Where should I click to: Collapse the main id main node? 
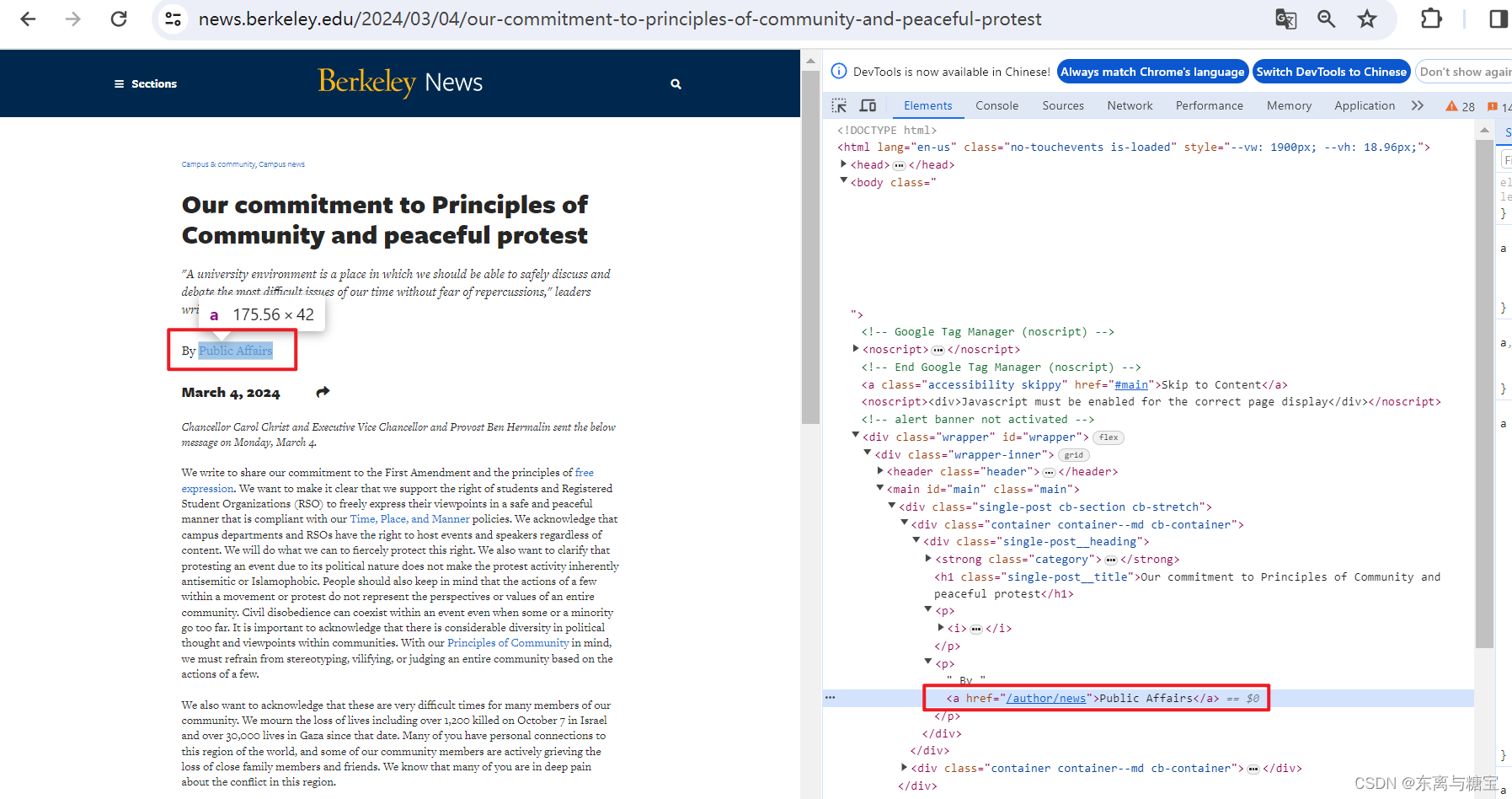pyautogui.click(x=880, y=488)
